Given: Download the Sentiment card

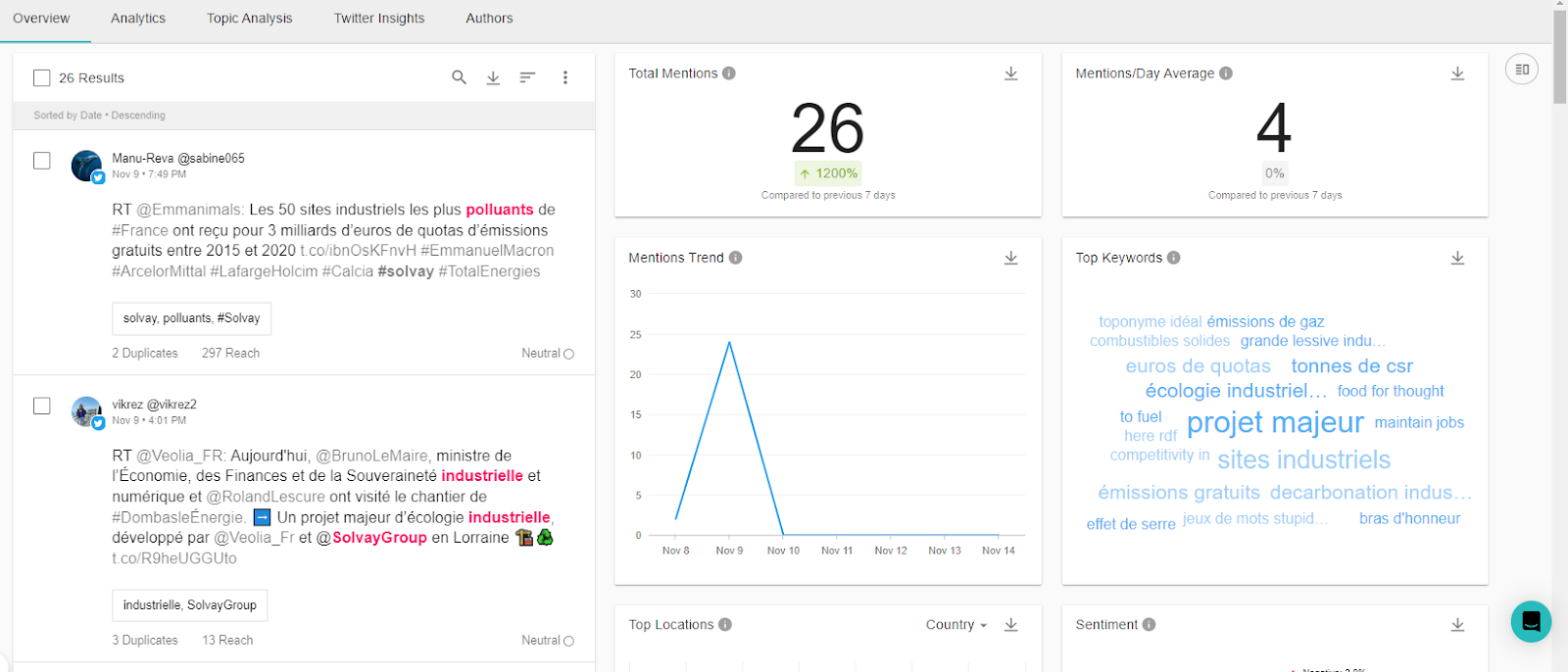Looking at the screenshot, I should pos(1458,625).
